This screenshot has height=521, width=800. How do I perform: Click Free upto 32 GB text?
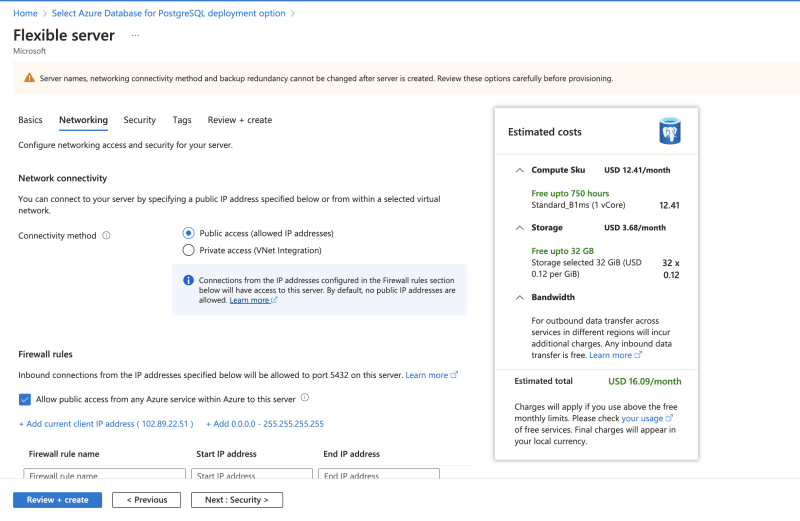coord(562,251)
